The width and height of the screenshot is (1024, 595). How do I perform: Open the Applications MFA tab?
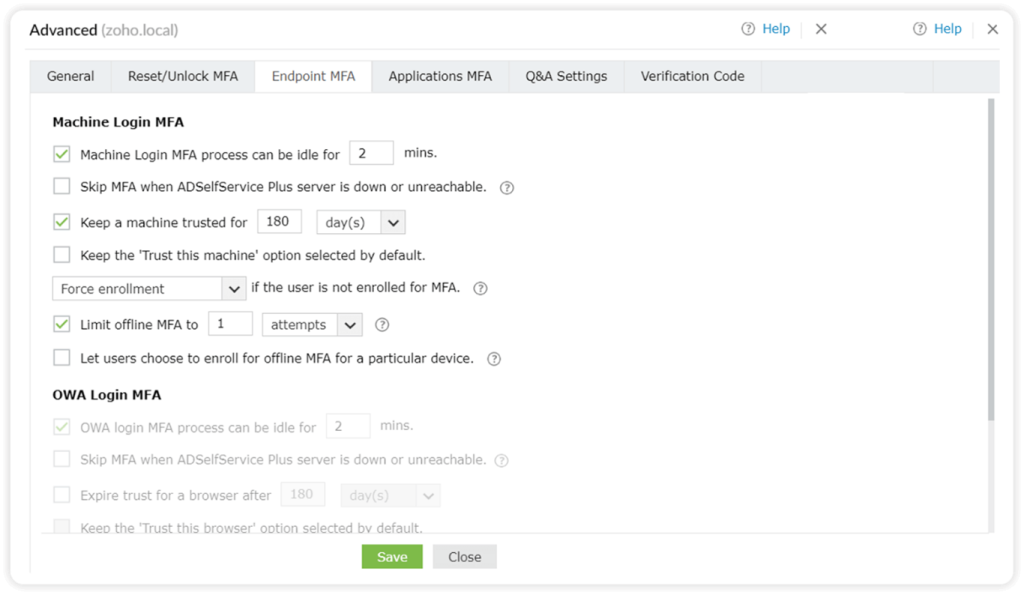(x=440, y=76)
